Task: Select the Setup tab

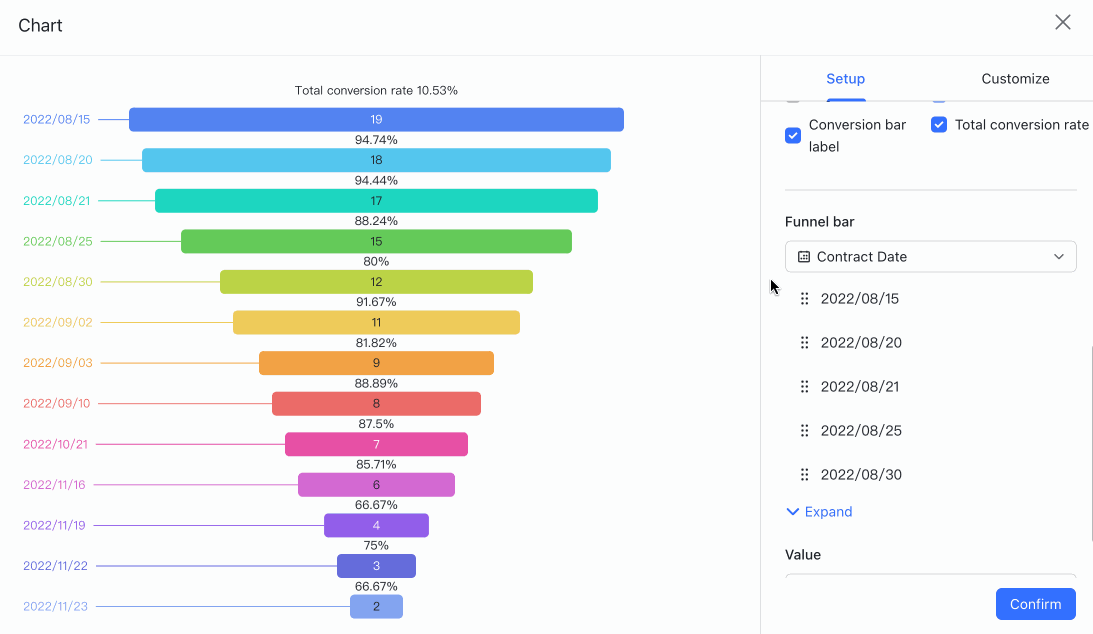Action: click(845, 78)
